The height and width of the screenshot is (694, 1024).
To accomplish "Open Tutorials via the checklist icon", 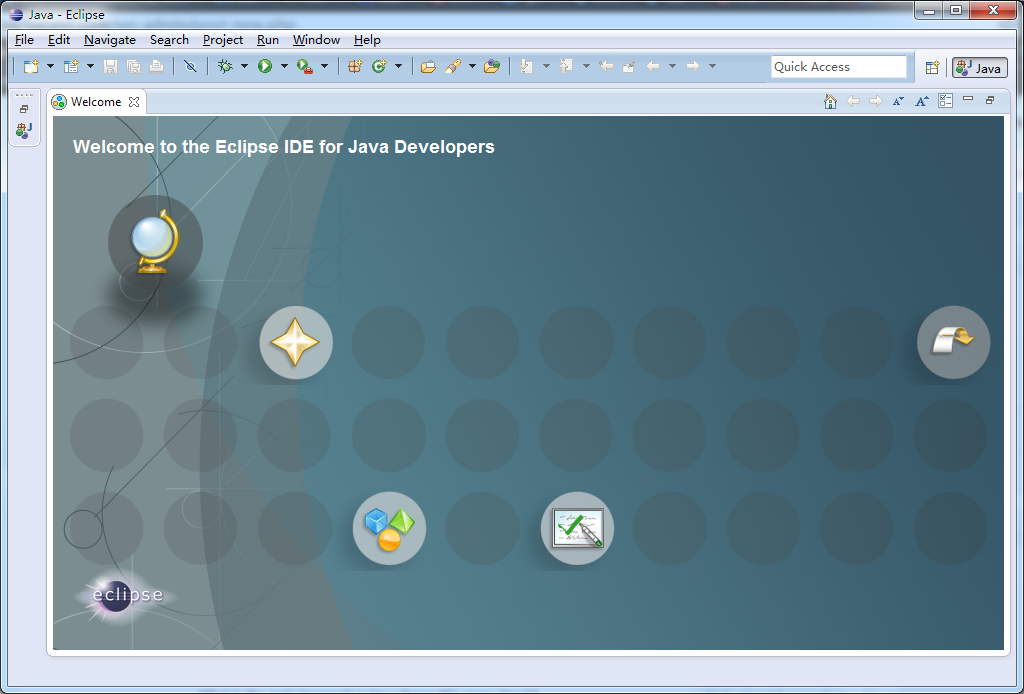I will click(577, 528).
